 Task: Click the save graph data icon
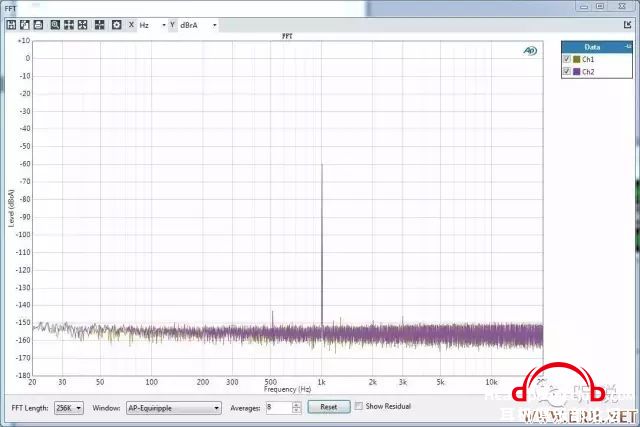pyautogui.click(x=11, y=25)
